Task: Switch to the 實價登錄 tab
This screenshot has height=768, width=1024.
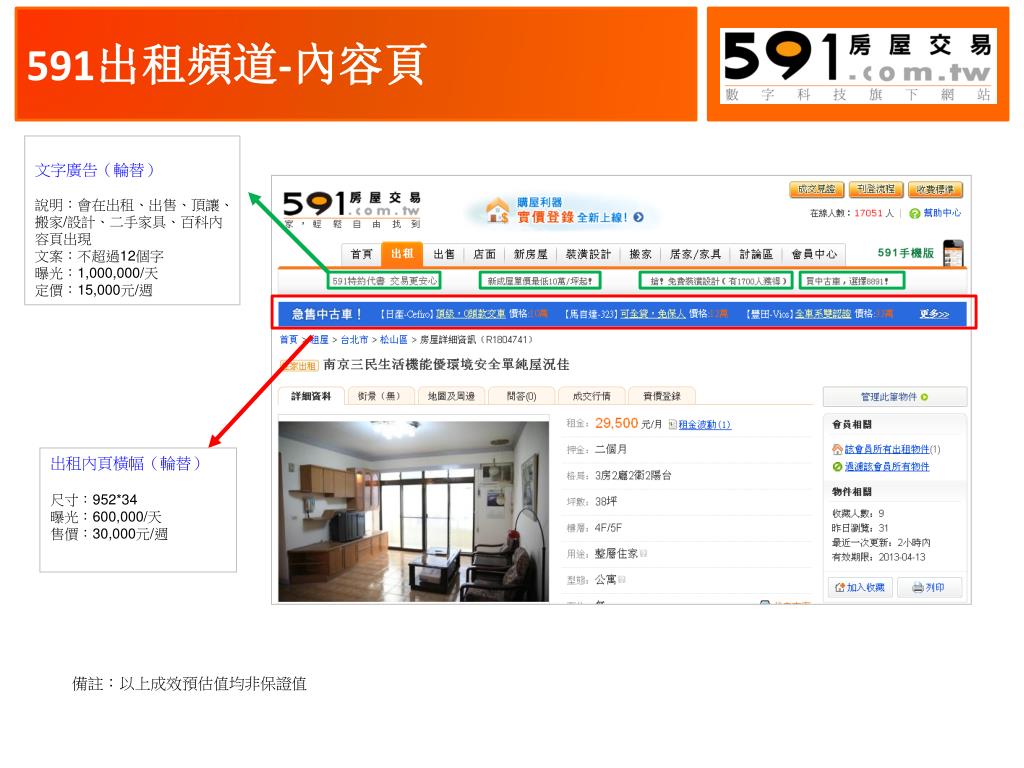Action: click(x=662, y=396)
